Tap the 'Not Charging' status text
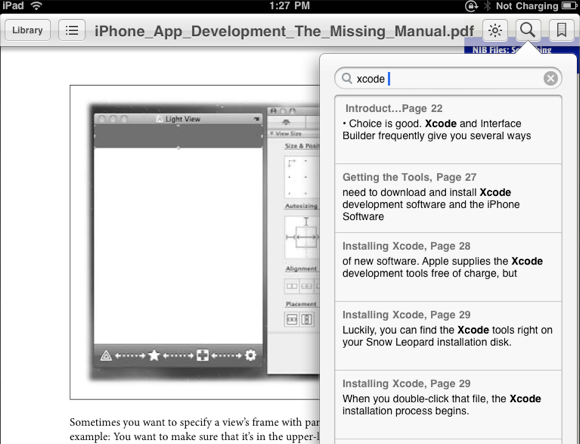The height and width of the screenshot is (444, 580). [527, 6]
